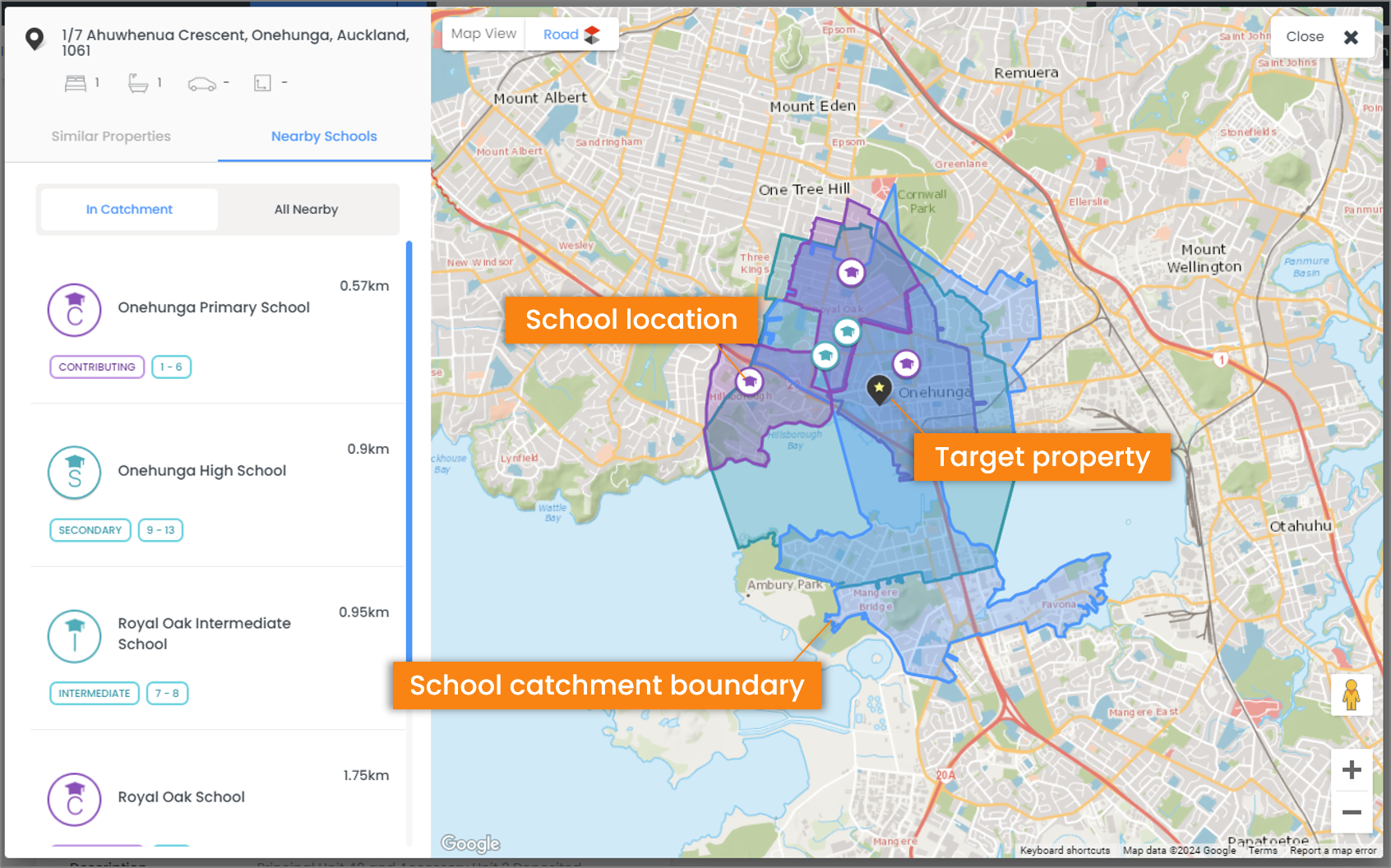
Task: Click Onehunga High School name
Action: 202,471
